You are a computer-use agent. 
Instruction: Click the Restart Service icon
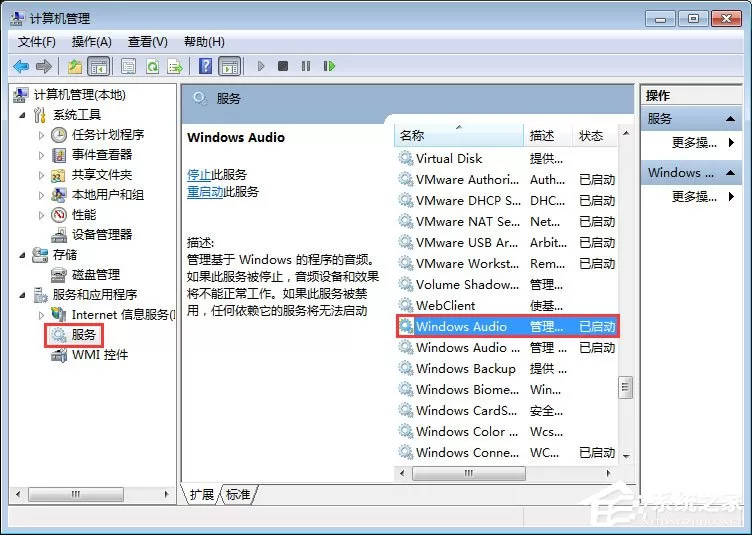click(329, 66)
